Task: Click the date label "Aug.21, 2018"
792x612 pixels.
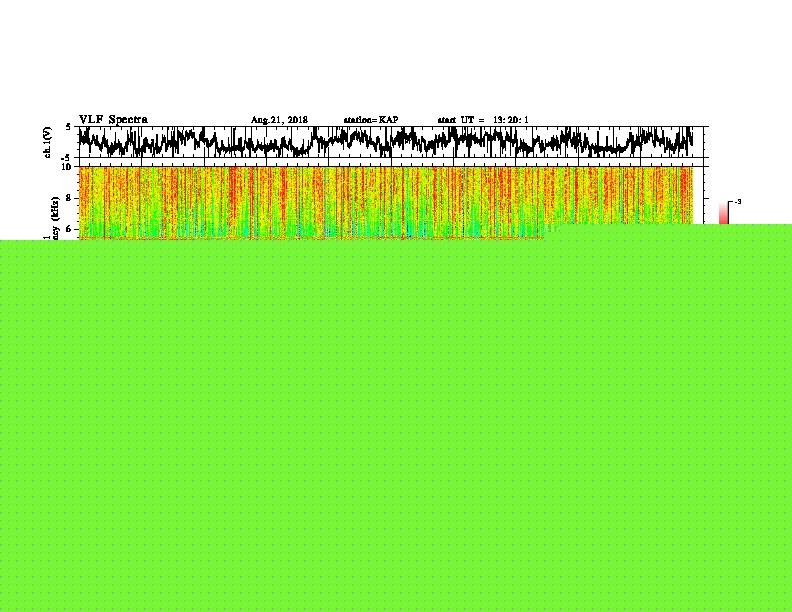Action: [x=279, y=120]
